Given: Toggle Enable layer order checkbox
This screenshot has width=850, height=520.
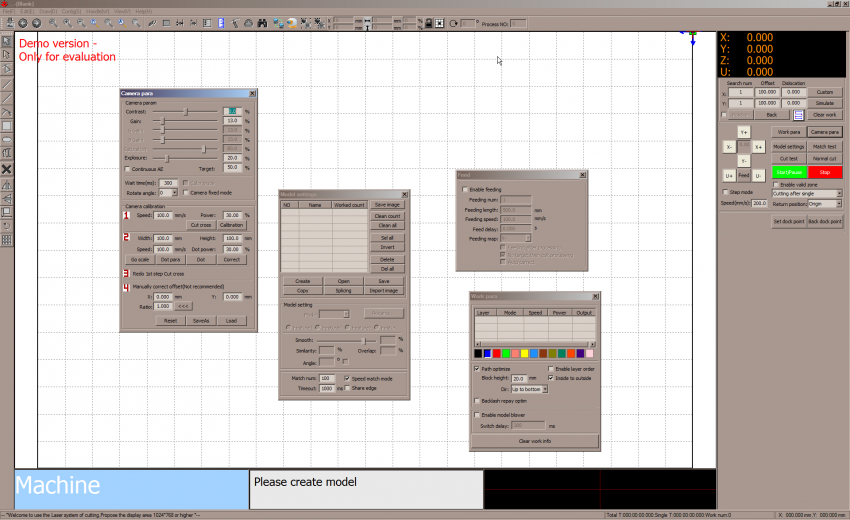Looking at the screenshot, I should (551, 369).
